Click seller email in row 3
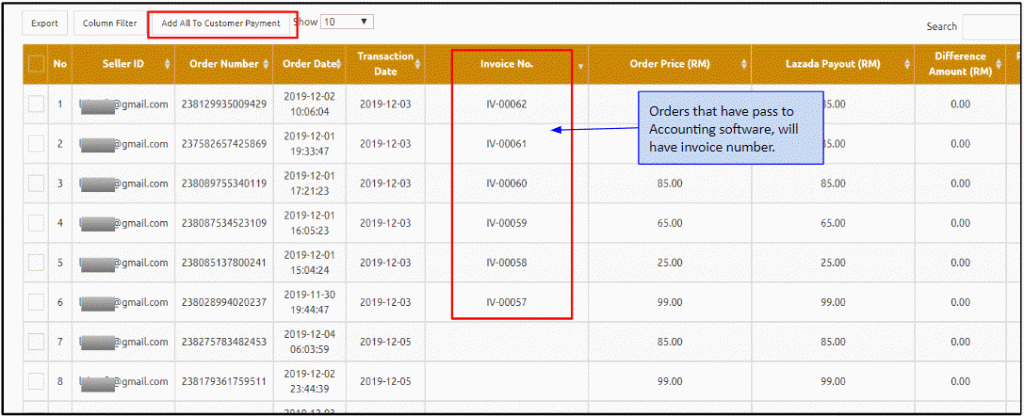 (x=123, y=184)
